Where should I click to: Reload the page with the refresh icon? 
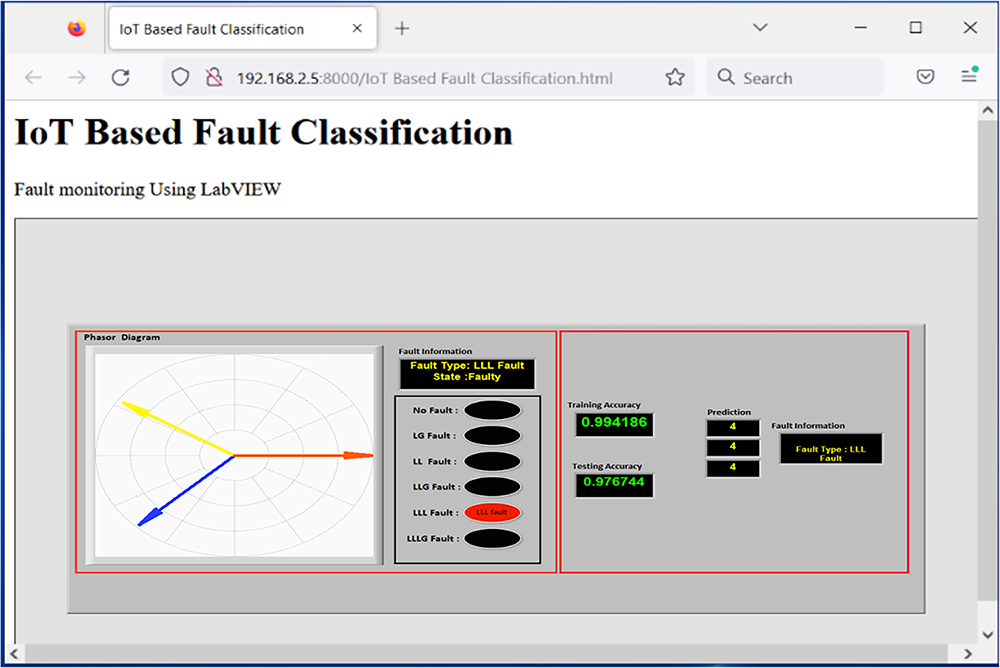[121, 78]
